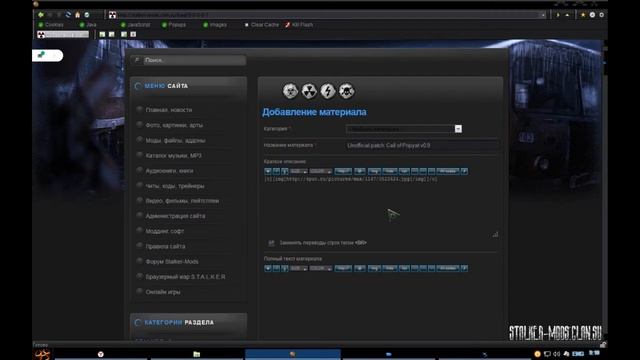
Task: Click the КАТЕГОРИИ РАЗДЕЛА panel header
Action: (189, 322)
